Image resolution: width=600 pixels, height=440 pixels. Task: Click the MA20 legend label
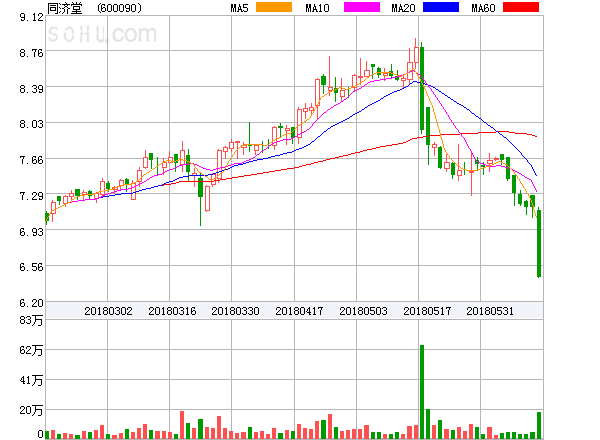pyautogui.click(x=403, y=8)
